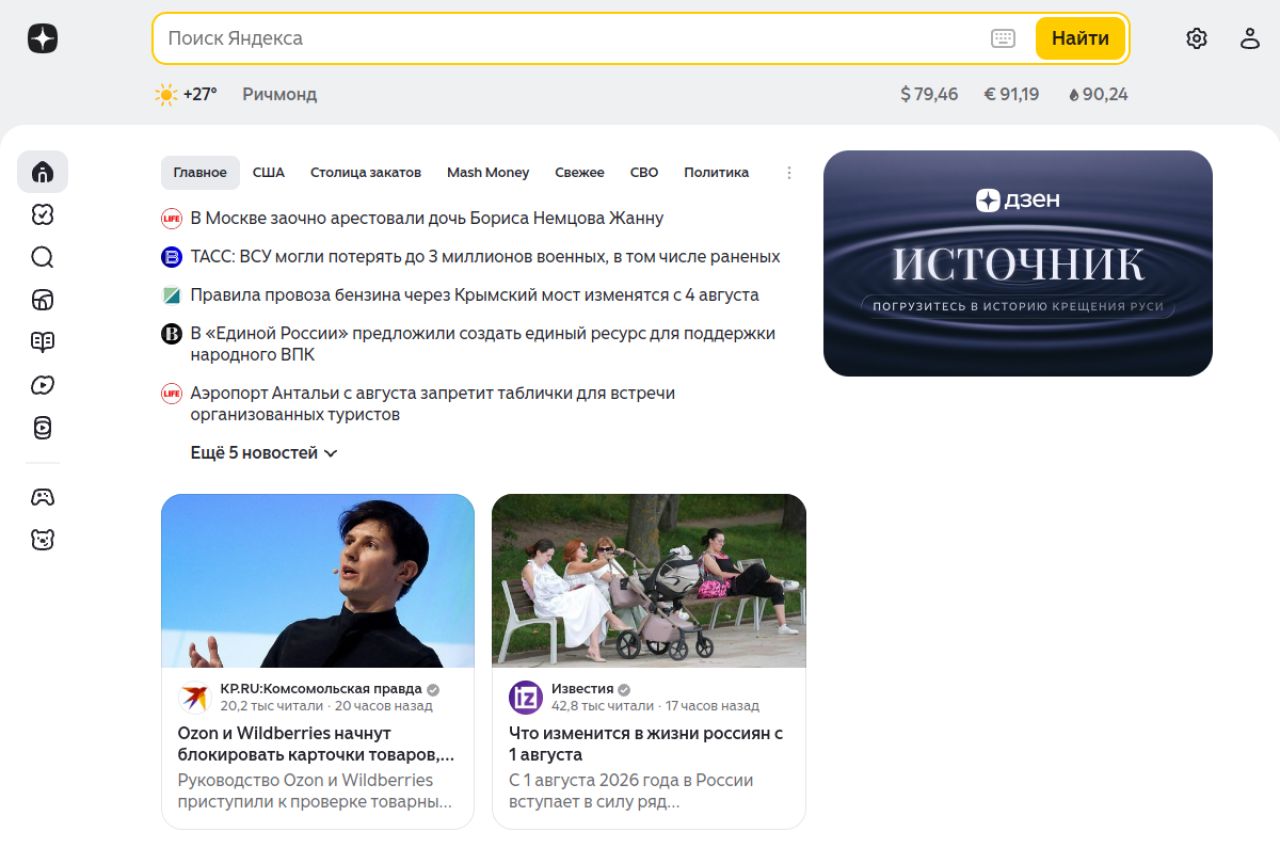
Task: Open the sidebar icon just below the magnifier
Action: [x=42, y=300]
